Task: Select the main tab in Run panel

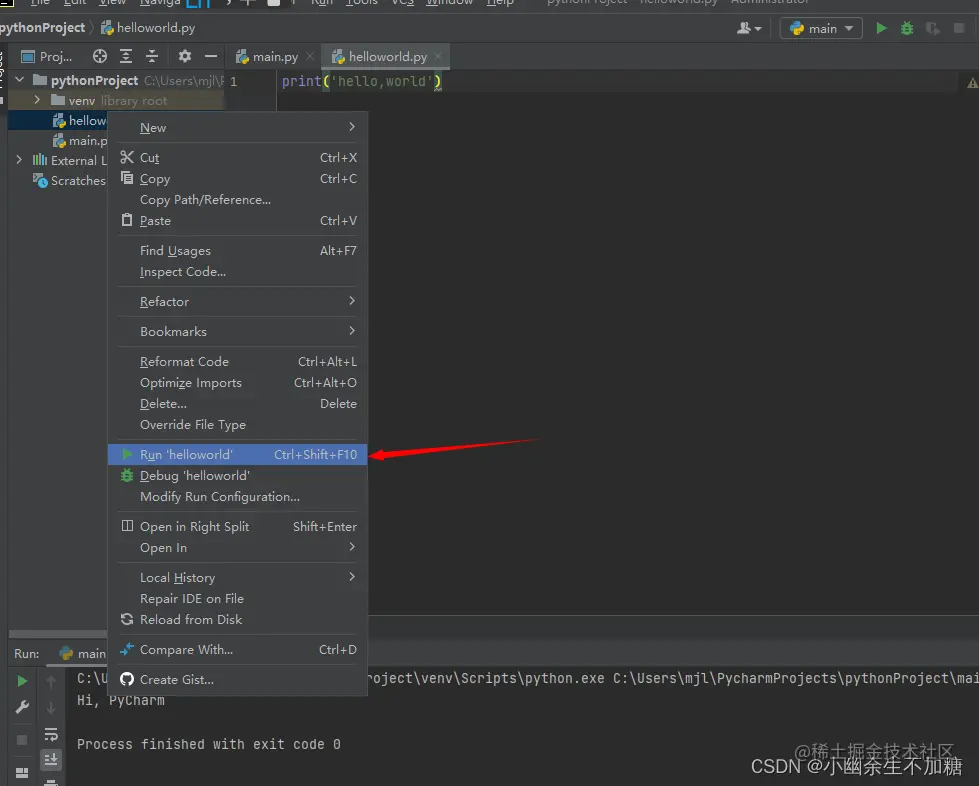Action: (x=82, y=654)
